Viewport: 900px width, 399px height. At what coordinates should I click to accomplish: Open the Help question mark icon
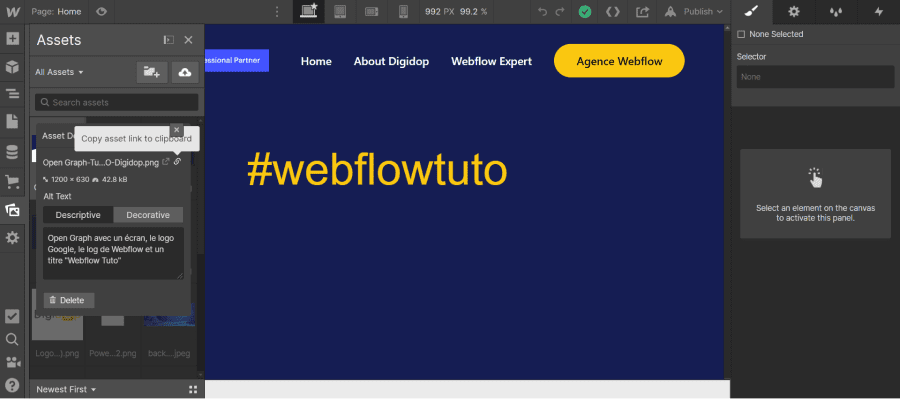point(12,385)
